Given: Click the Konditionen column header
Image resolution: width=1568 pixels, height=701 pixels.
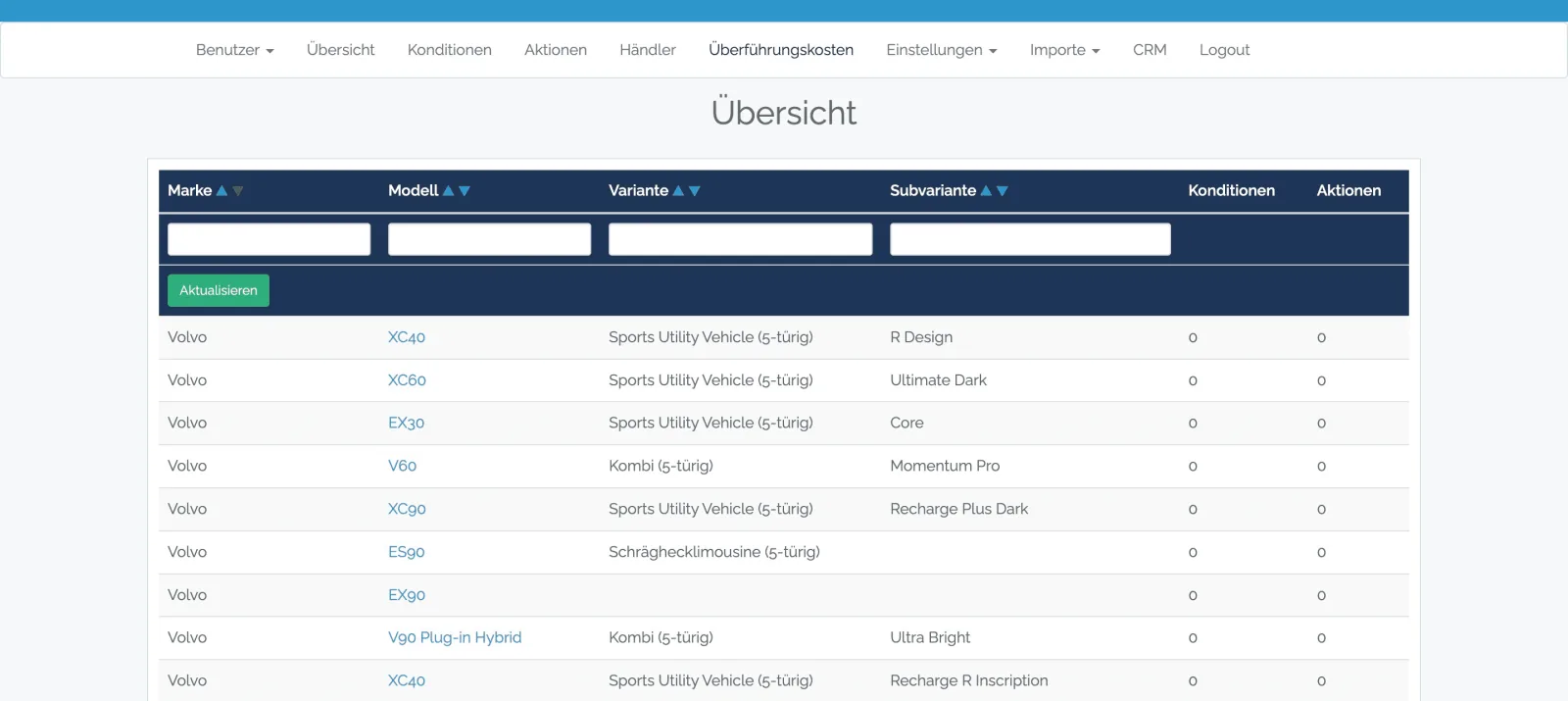Looking at the screenshot, I should (x=1232, y=191).
